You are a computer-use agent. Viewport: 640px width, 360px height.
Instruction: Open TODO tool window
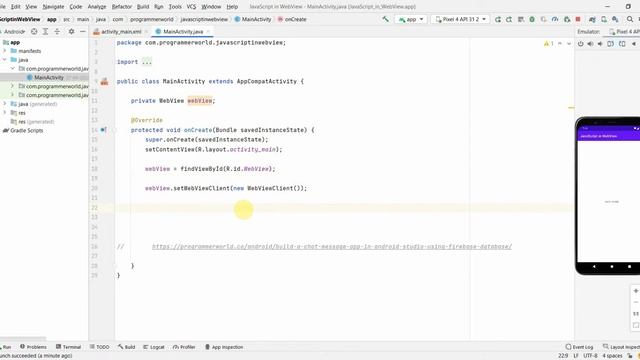100,347
